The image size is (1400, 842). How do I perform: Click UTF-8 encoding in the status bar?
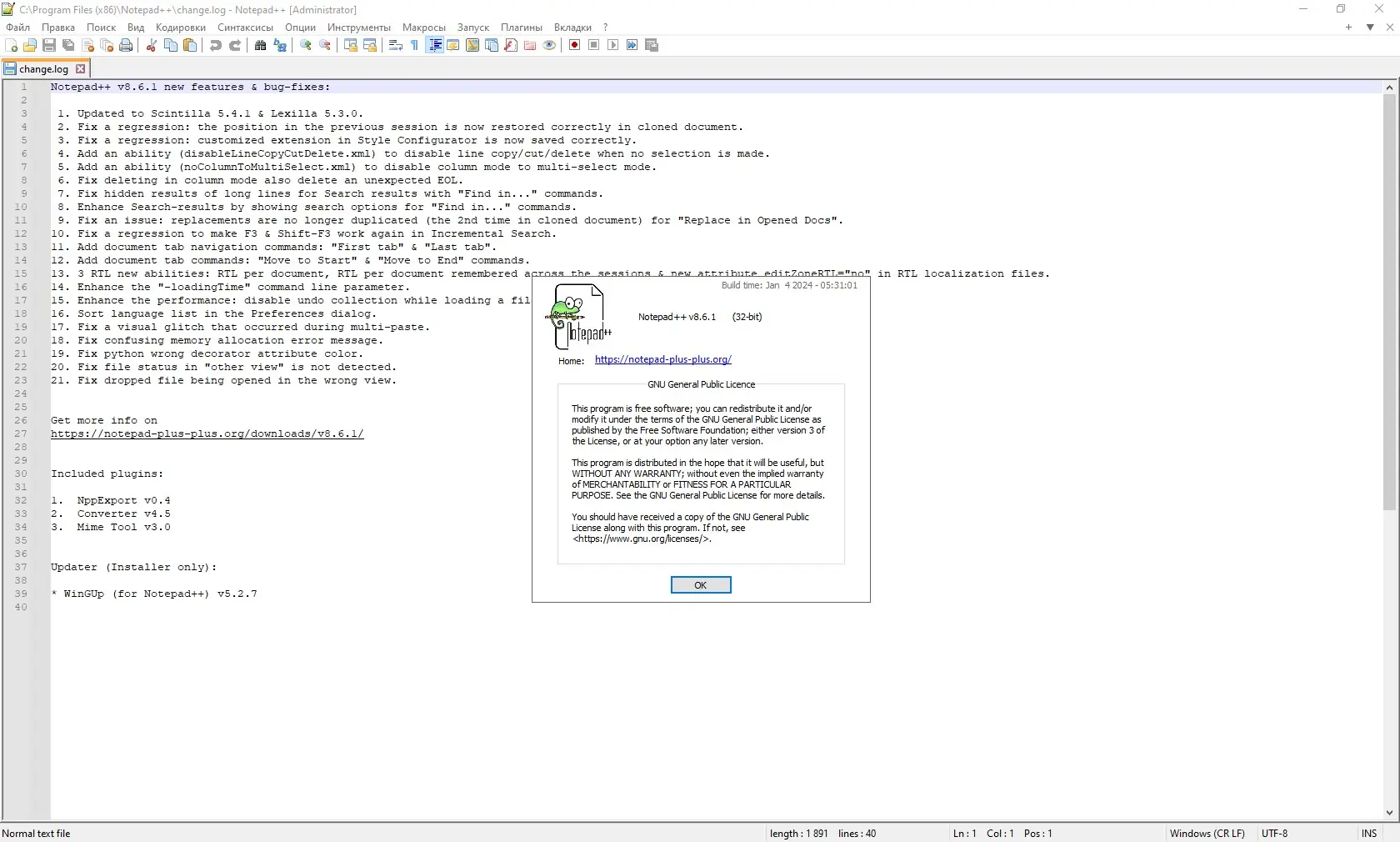[x=1275, y=834]
